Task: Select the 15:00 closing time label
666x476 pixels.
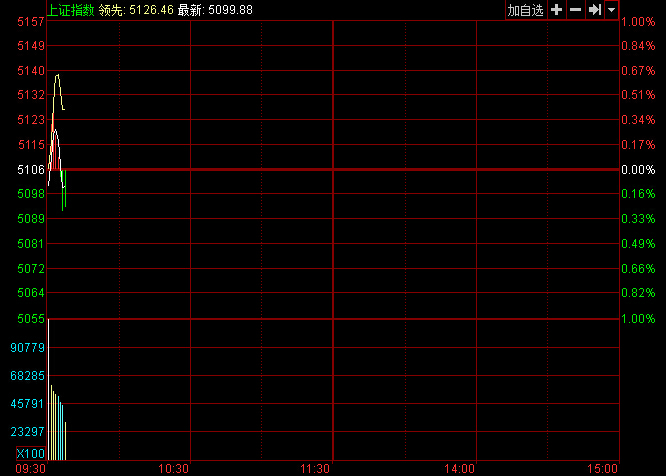Action: click(602, 468)
